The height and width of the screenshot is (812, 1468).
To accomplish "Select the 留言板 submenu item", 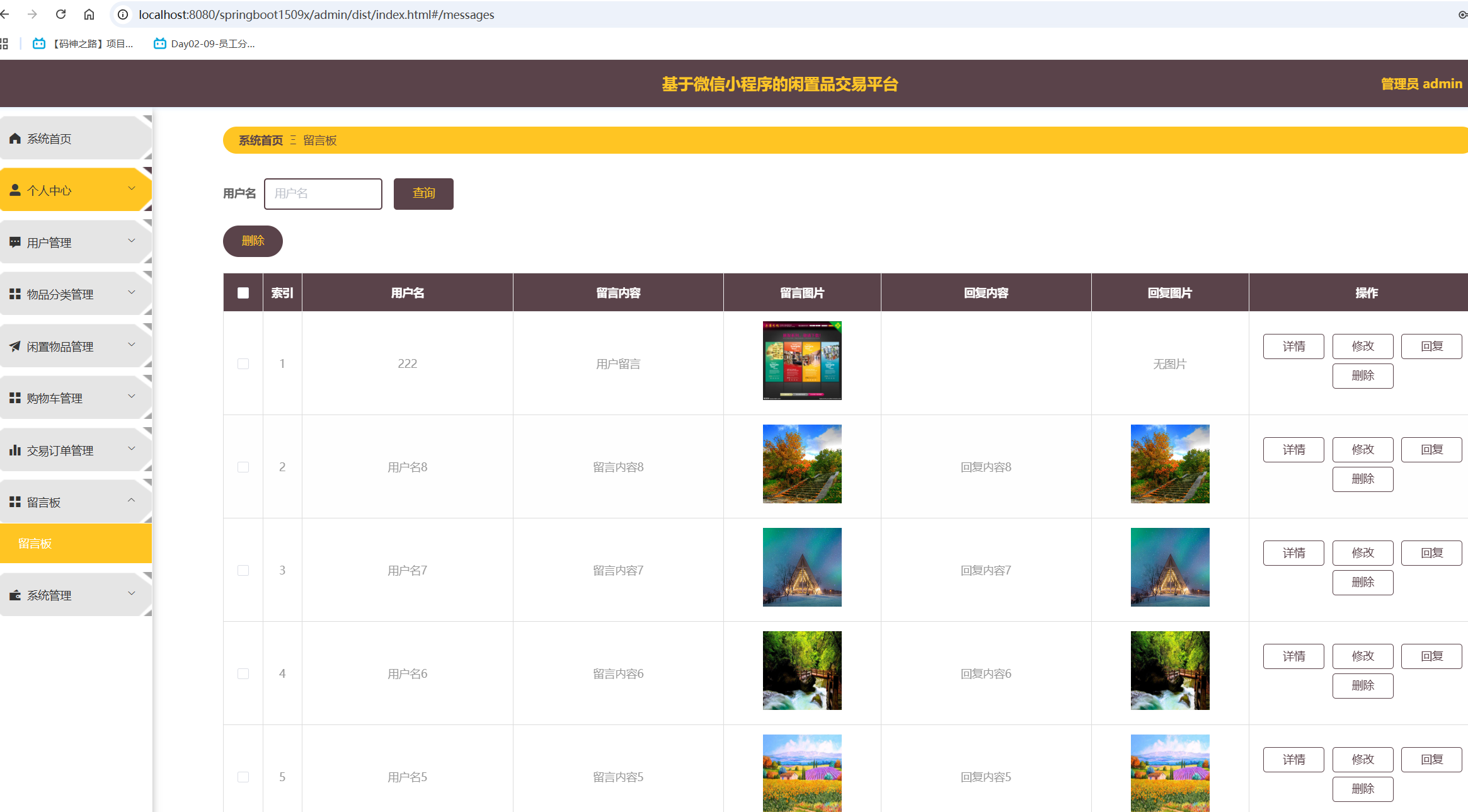I will tap(34, 543).
